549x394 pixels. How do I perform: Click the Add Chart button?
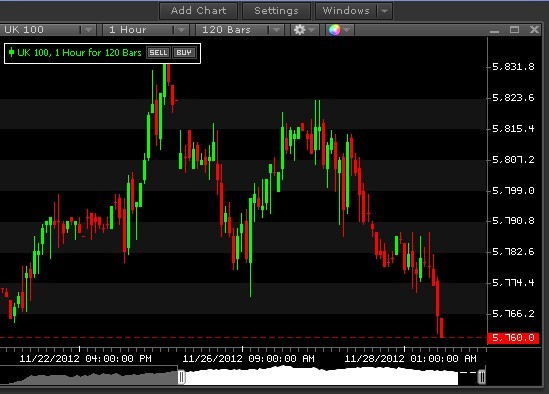(x=199, y=11)
